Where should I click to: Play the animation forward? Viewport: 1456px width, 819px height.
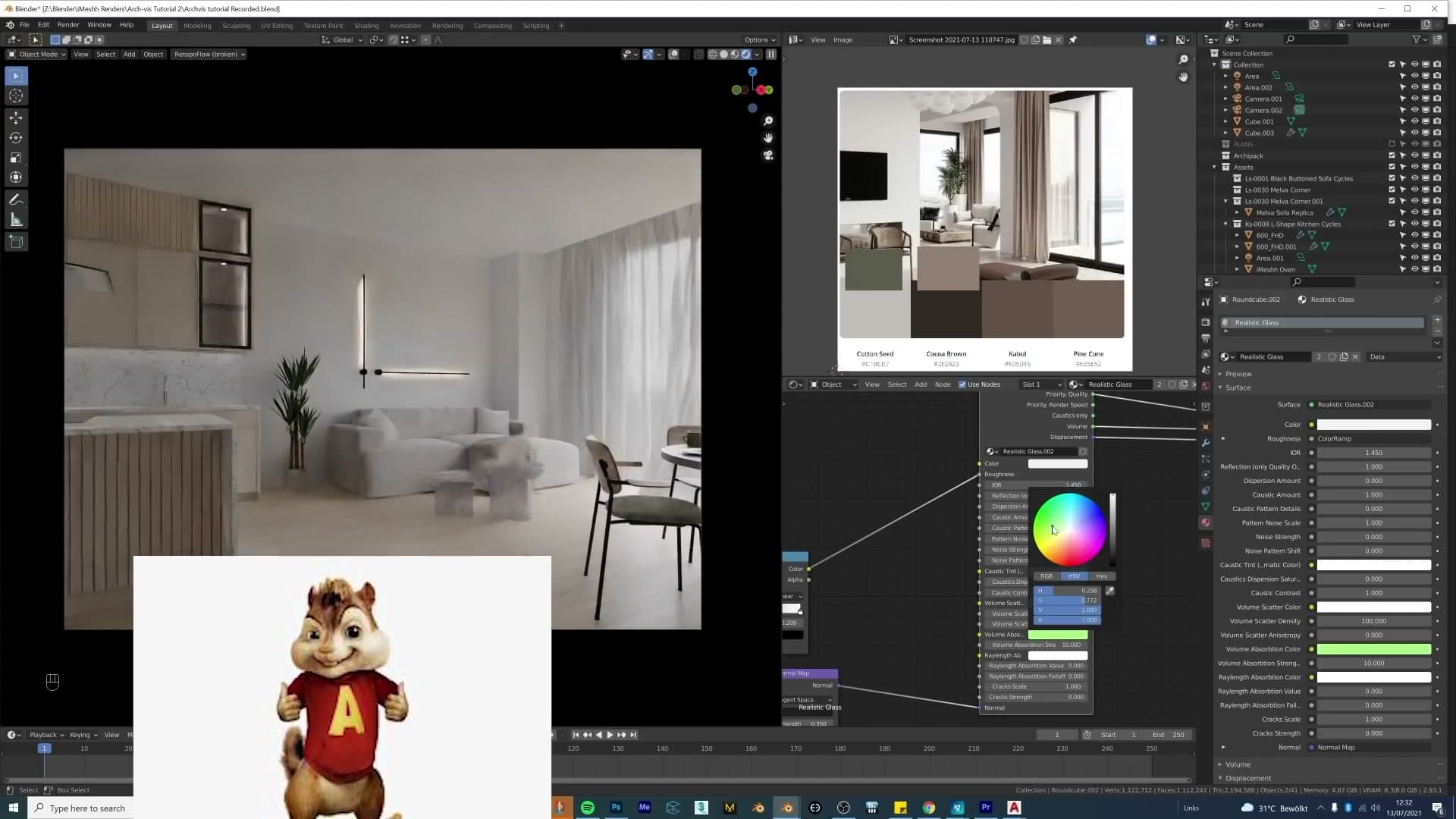[x=610, y=735]
